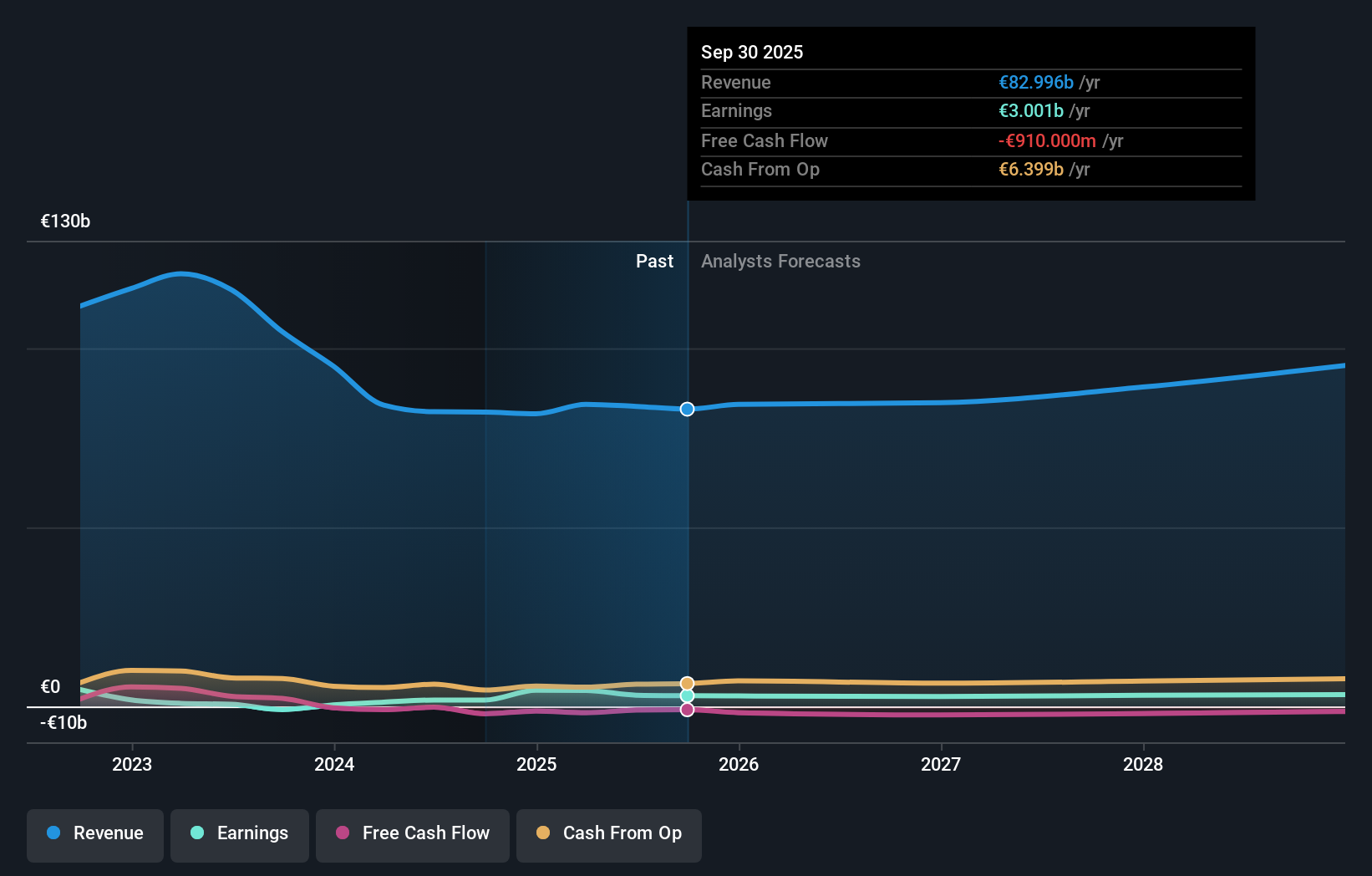Click the Free Cash Flow legend button
The height and width of the screenshot is (876, 1372).
tap(413, 833)
